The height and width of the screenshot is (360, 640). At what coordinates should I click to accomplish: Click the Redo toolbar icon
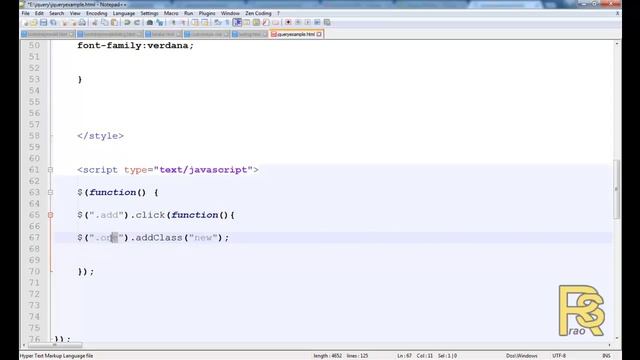click(x=137, y=22)
